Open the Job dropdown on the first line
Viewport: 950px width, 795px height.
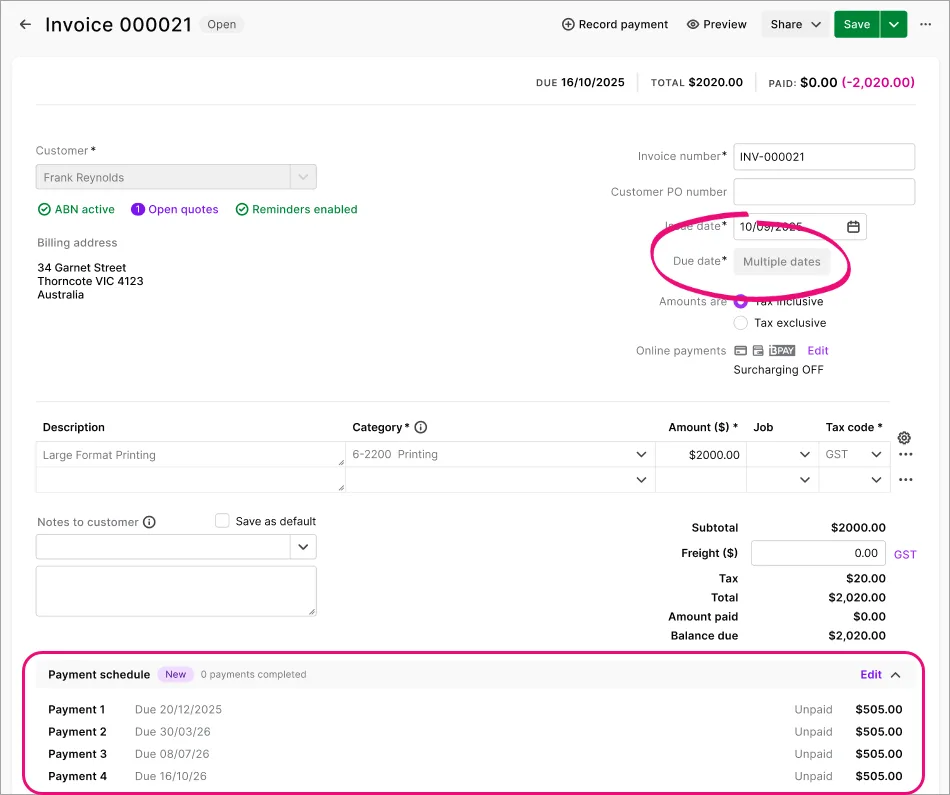click(x=805, y=454)
